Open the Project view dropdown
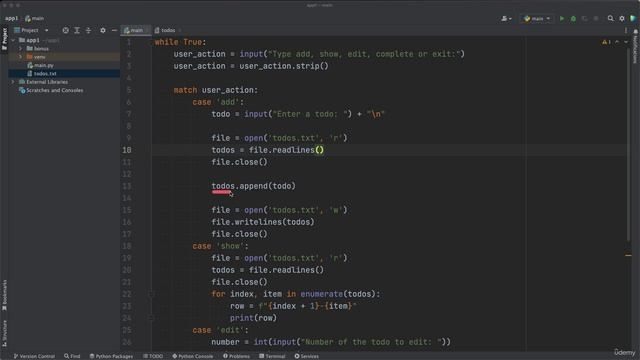Screen dimensions: 640x360 (31, 30)
